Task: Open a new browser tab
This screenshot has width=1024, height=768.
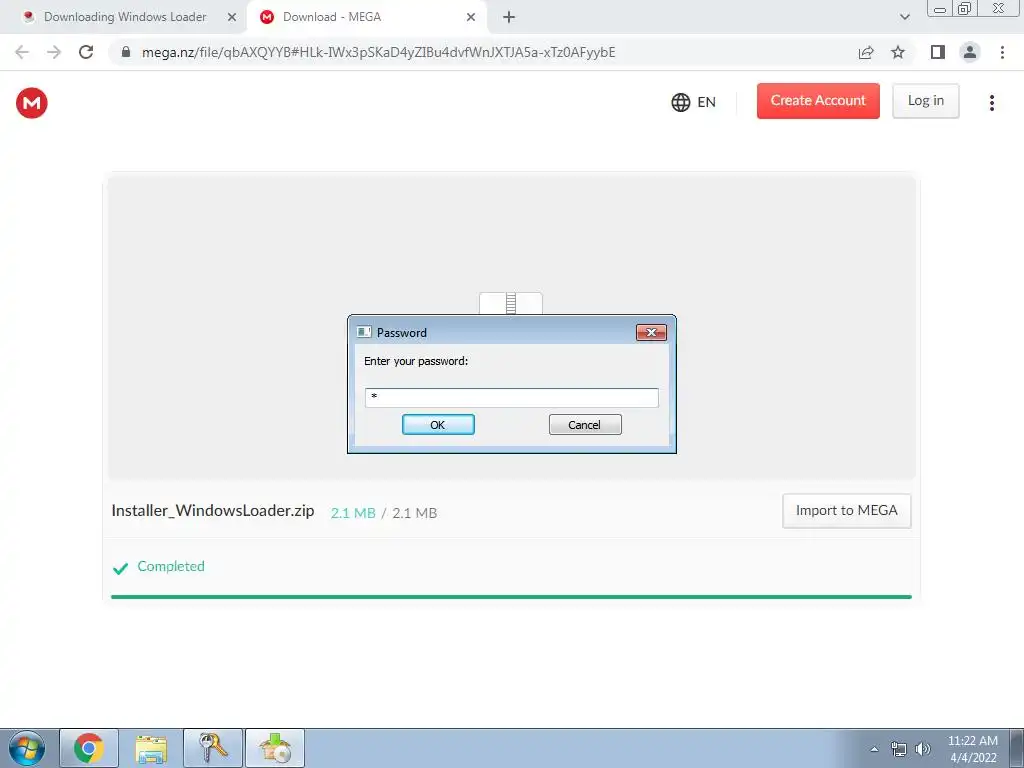Action: [x=509, y=17]
